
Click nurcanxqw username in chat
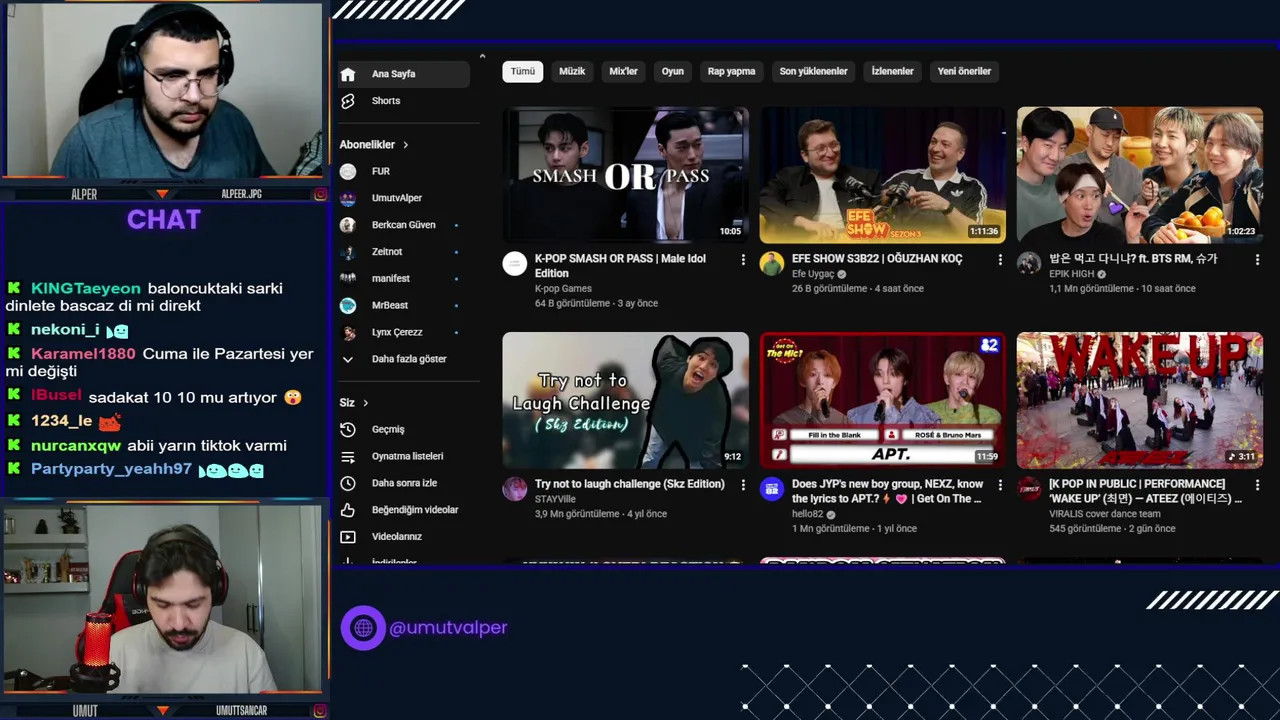(76, 446)
